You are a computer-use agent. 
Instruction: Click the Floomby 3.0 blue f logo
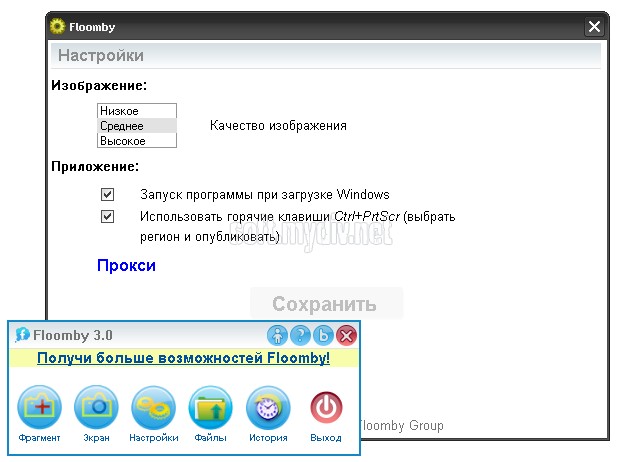click(x=22, y=335)
